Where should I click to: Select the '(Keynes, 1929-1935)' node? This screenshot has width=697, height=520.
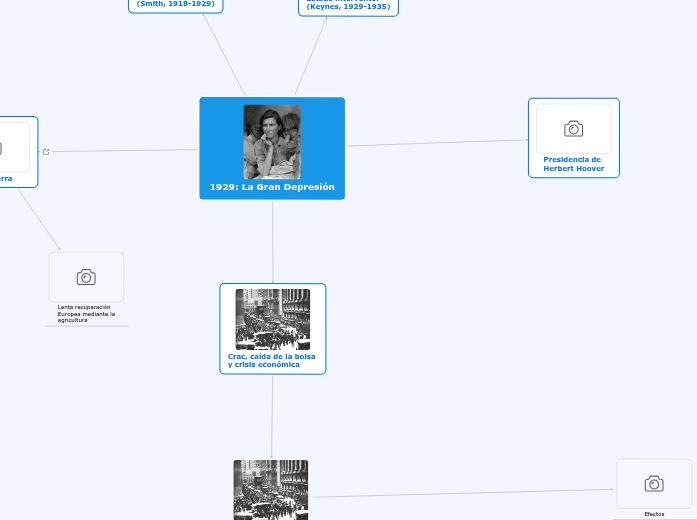348,7
